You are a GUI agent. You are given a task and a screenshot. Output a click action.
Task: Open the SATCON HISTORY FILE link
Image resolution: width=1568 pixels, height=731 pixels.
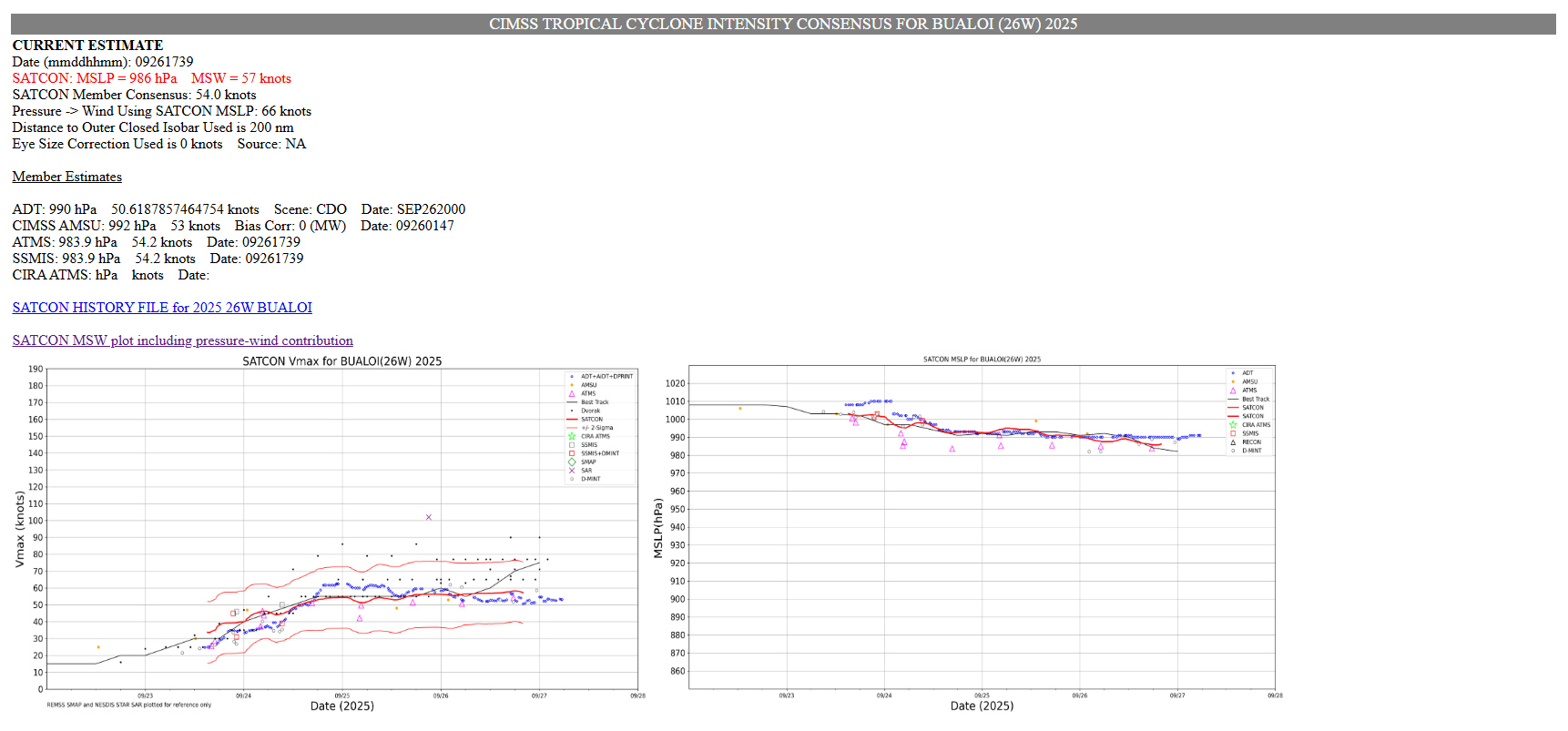(162, 308)
